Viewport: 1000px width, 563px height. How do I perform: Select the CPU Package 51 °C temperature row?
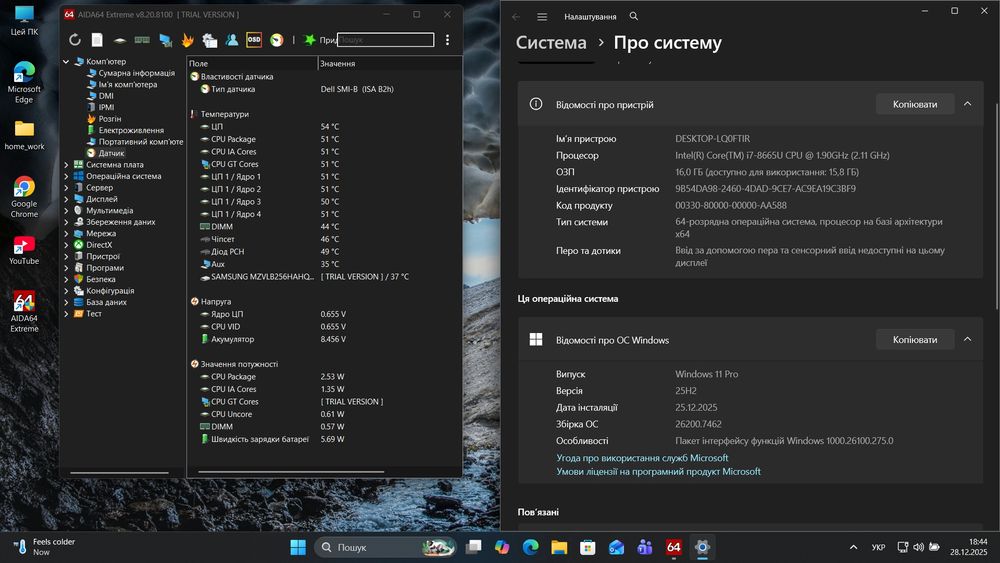324,139
